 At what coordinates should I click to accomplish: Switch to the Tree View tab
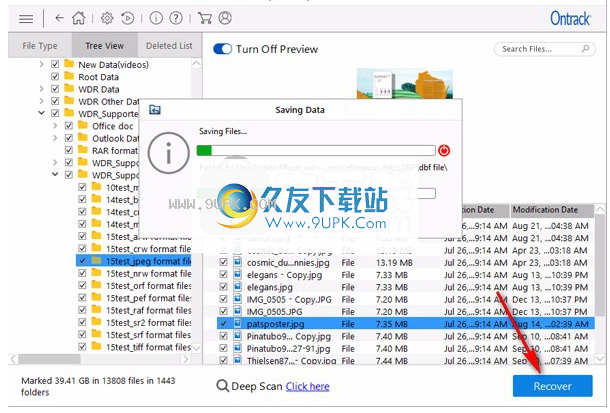[105, 46]
